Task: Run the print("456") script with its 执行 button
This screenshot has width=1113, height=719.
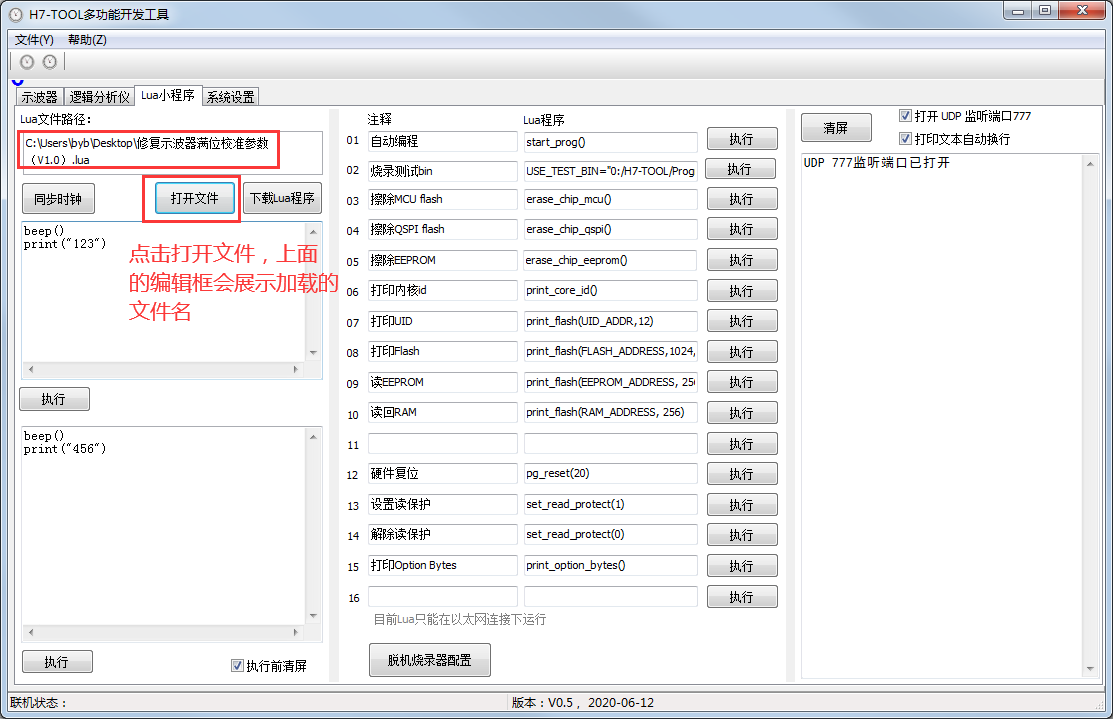Action: pos(57,662)
